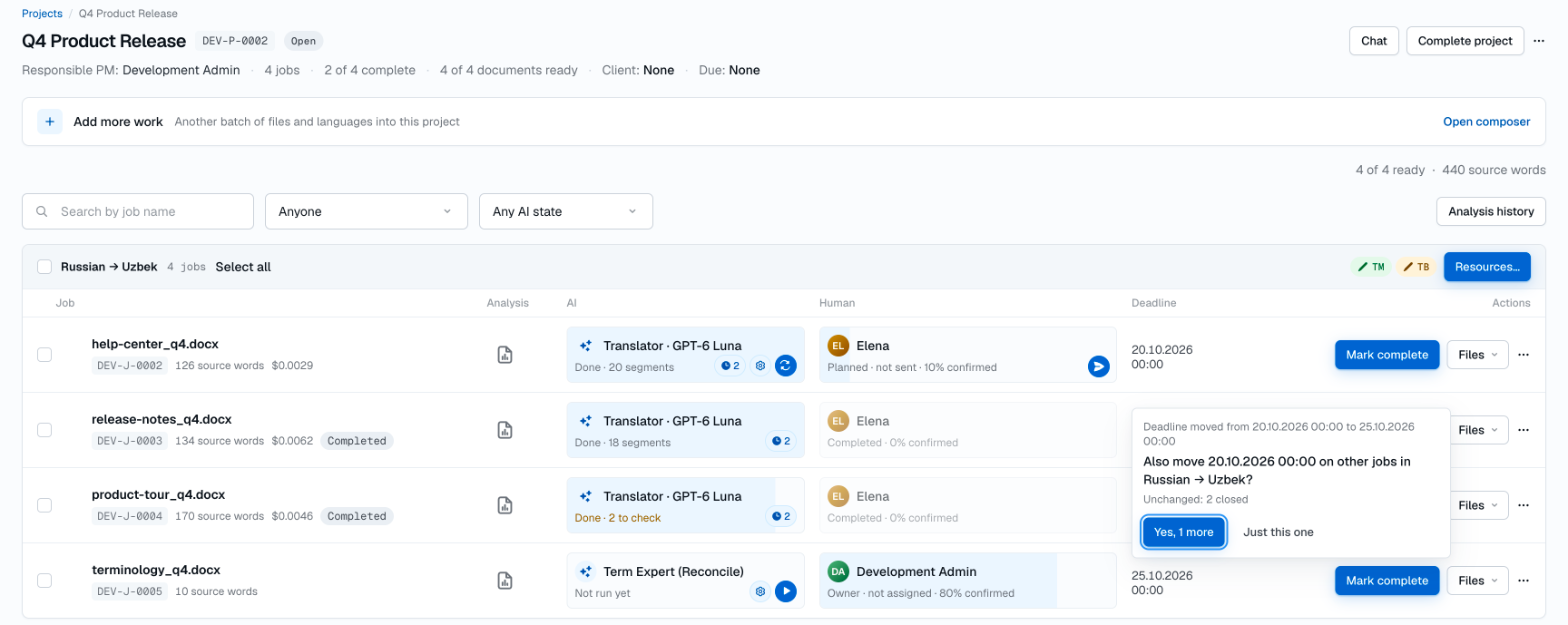Click the Chat button
1568x625 pixels.
tap(1374, 41)
